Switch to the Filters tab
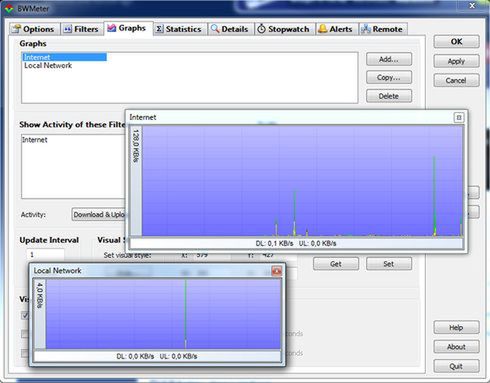Screen dimensions: 490x383 point(81,29)
